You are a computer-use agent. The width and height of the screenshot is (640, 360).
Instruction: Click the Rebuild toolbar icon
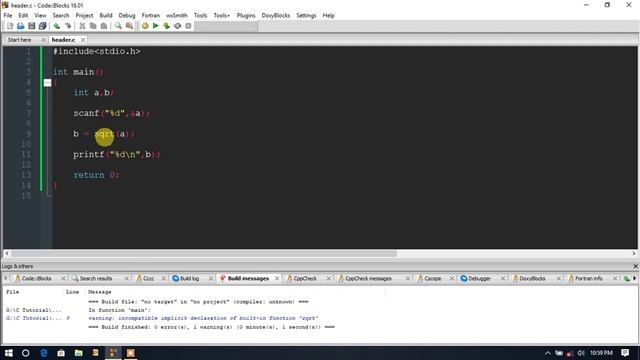[178, 26]
